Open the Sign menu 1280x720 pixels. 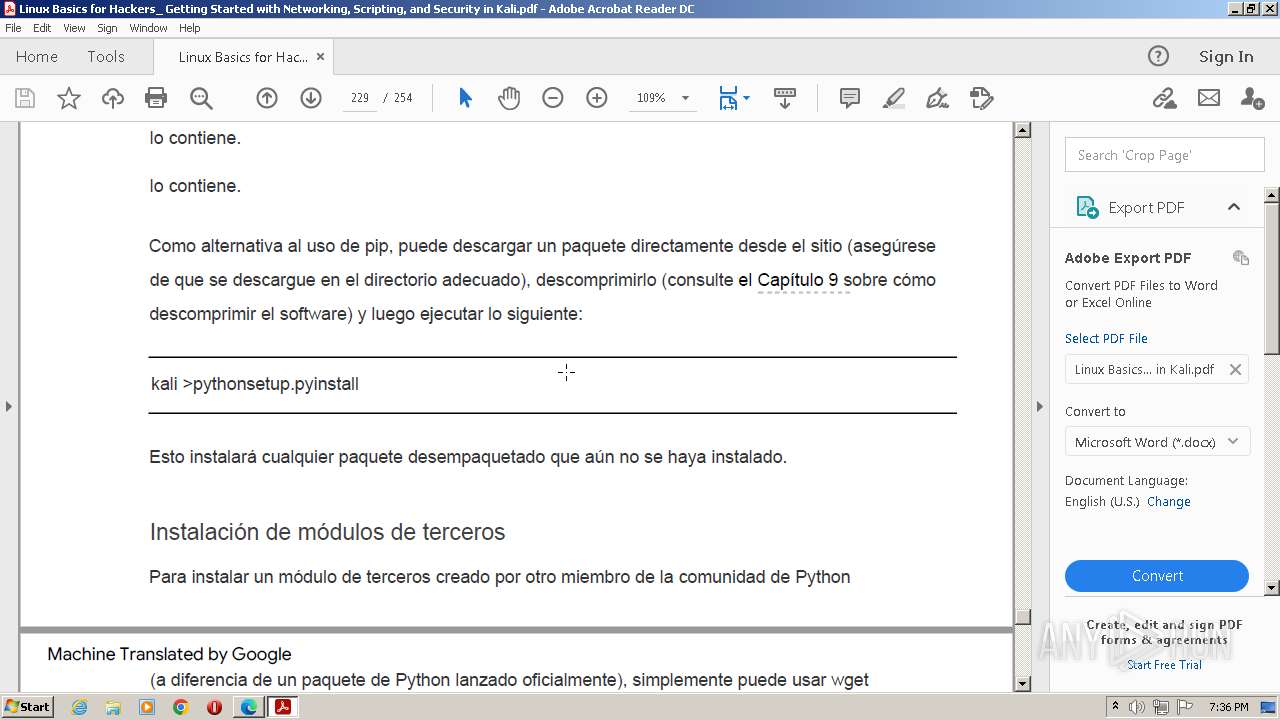[107, 28]
